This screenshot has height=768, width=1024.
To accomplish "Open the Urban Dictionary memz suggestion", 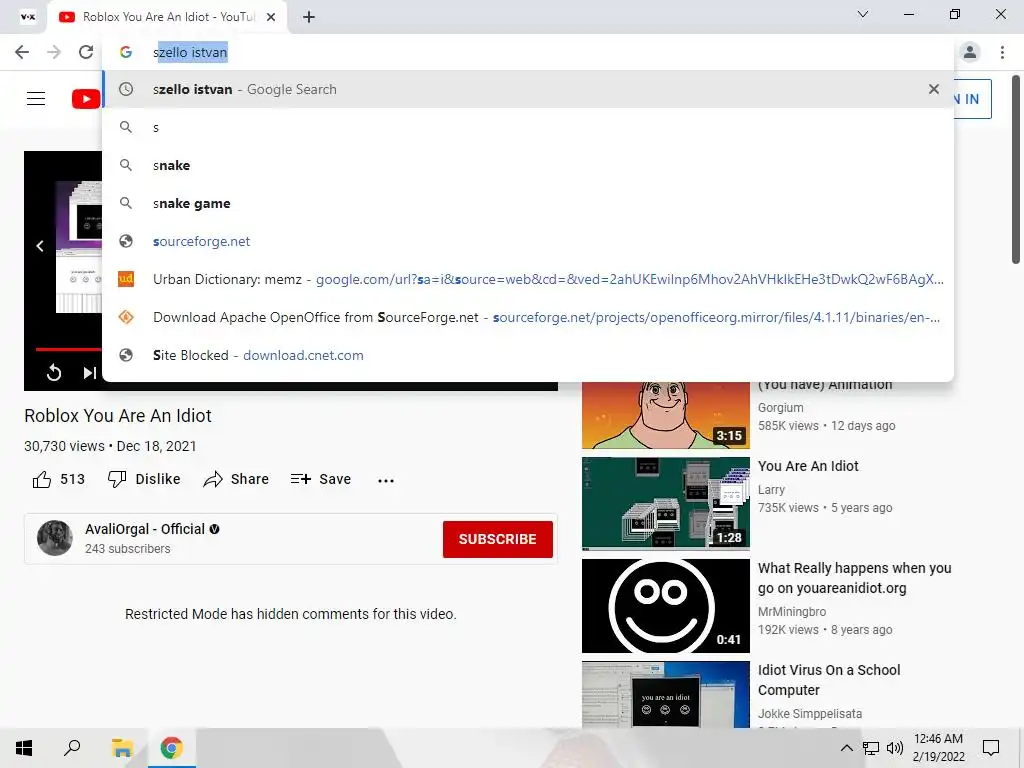I will pos(528,279).
